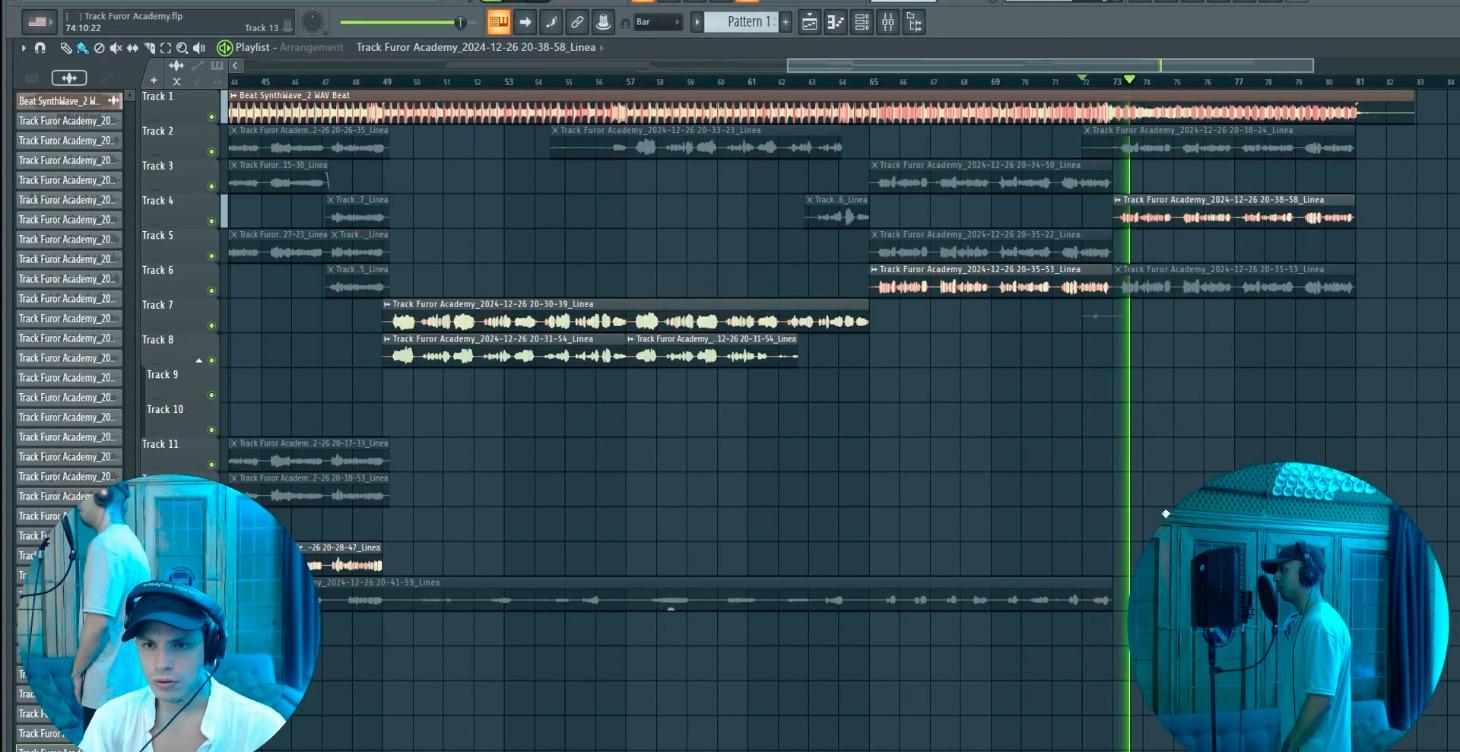Select the Mute tool

pos(116,48)
